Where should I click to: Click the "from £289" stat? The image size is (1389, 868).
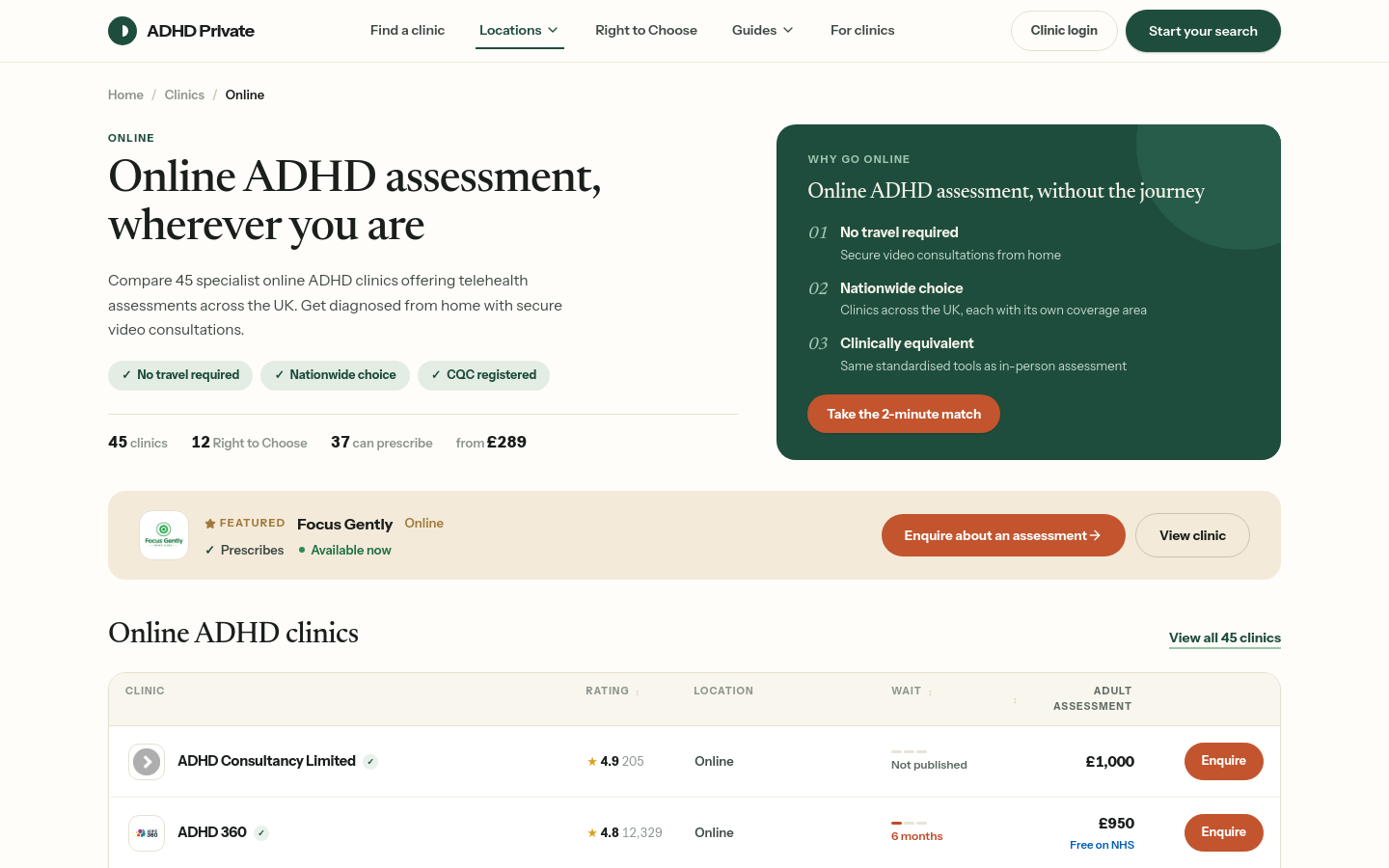[491, 443]
